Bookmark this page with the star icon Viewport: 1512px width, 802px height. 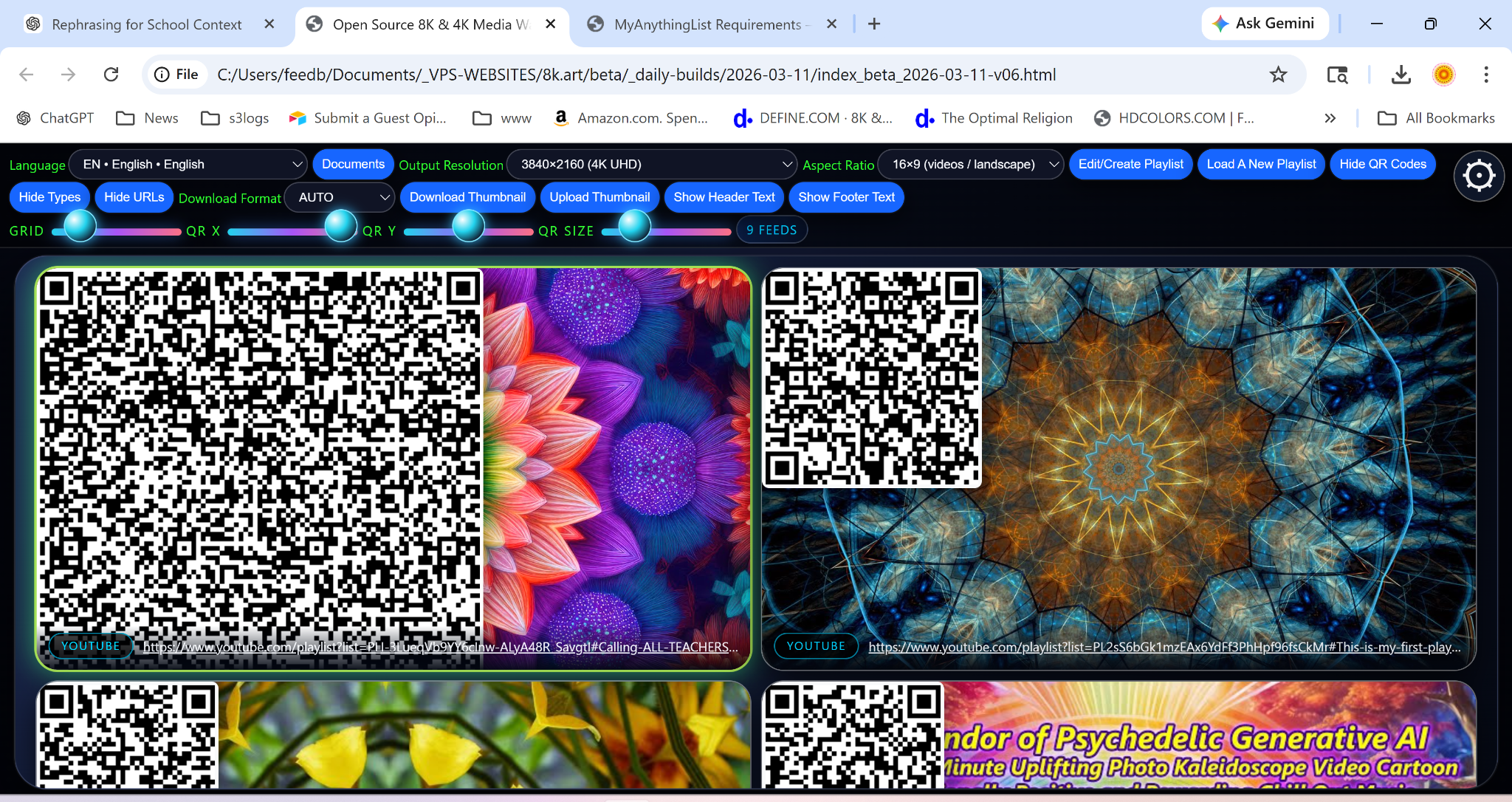tap(1278, 75)
